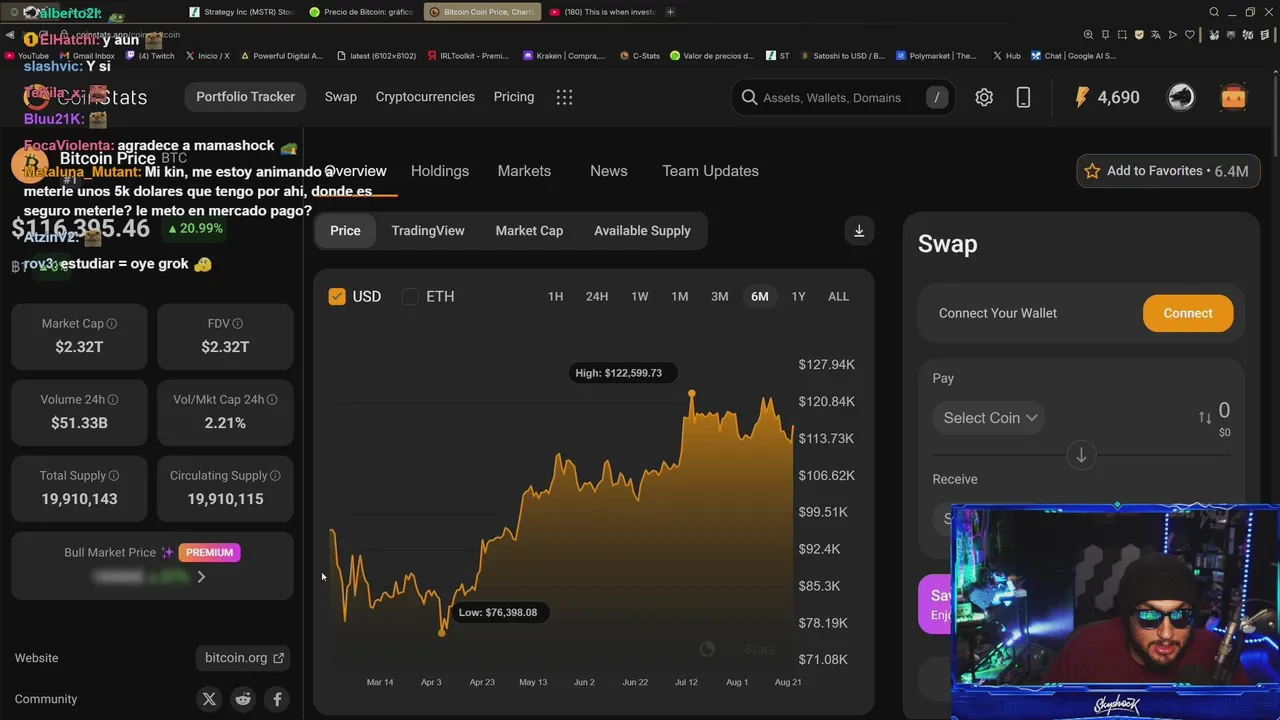Open the settings gear icon
This screenshot has height=720, width=1280.
point(984,97)
